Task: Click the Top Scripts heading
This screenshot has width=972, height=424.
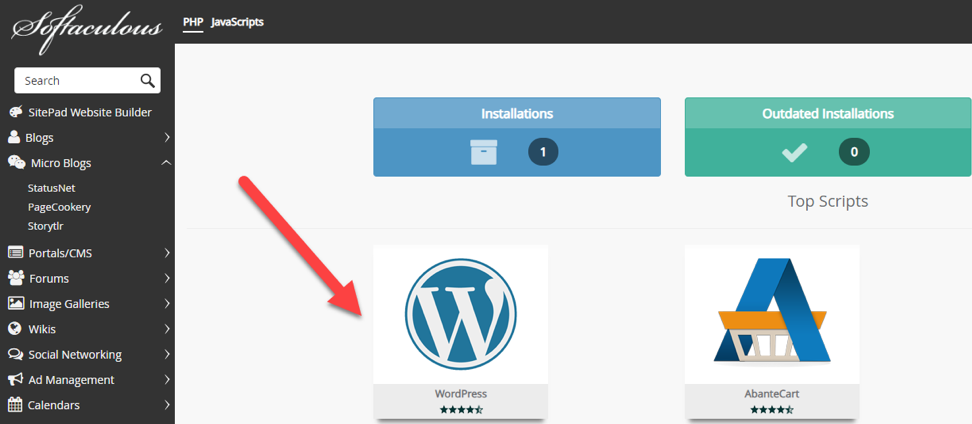Action: click(828, 201)
